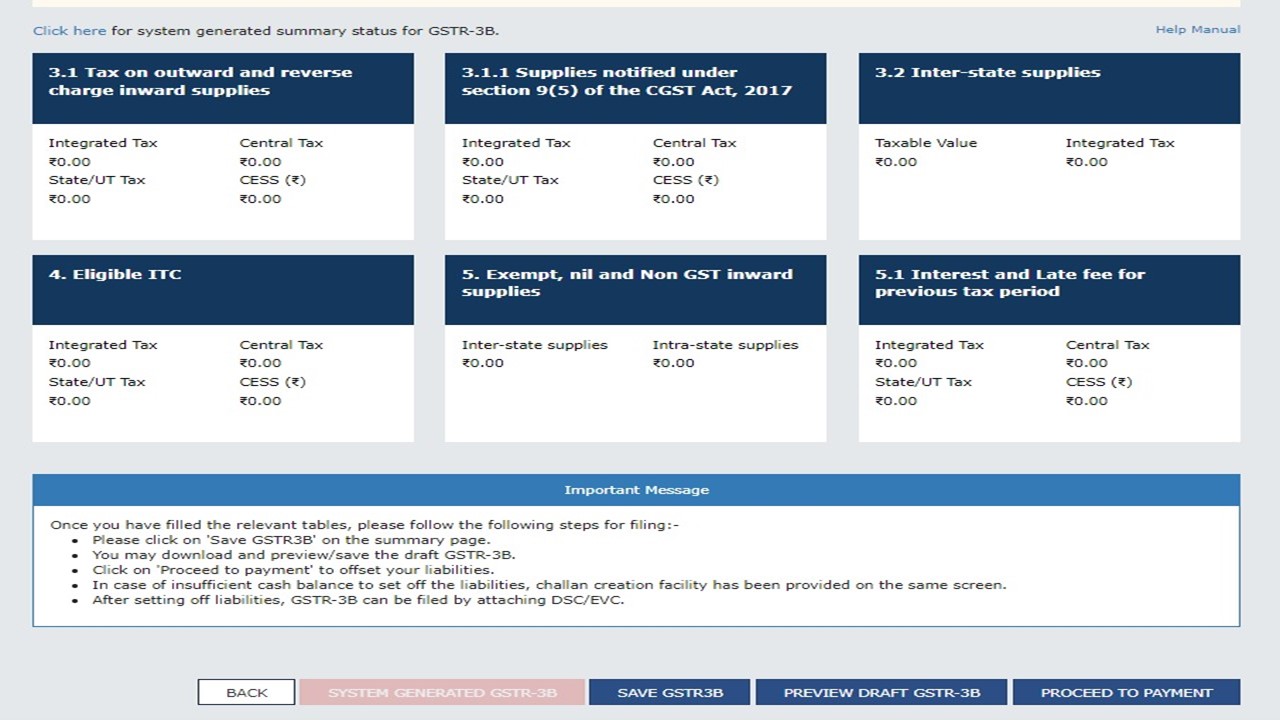
Task: Open the Click here summary status link
Action: pyautogui.click(x=69, y=31)
